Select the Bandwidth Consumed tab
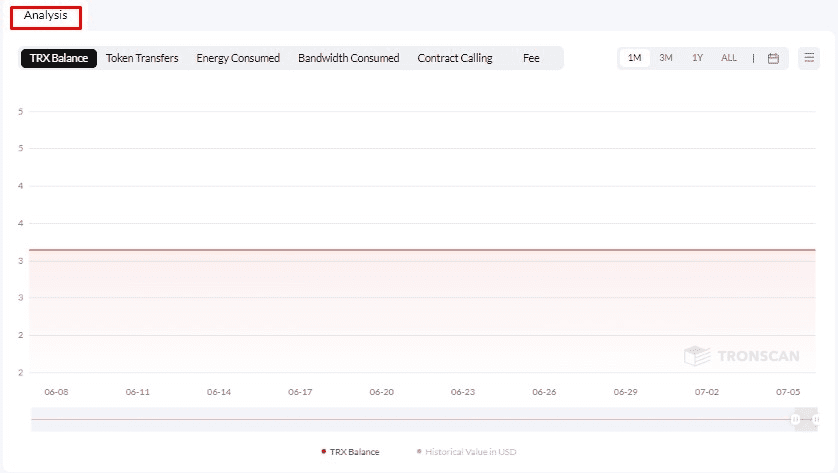The height and width of the screenshot is (473, 838). 348,58
